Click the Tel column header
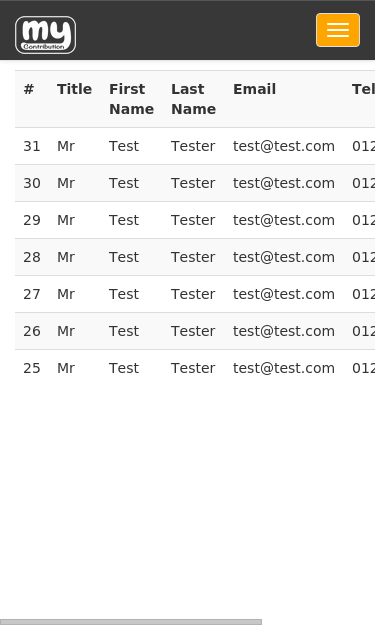This screenshot has width=375, height=627. (x=363, y=89)
